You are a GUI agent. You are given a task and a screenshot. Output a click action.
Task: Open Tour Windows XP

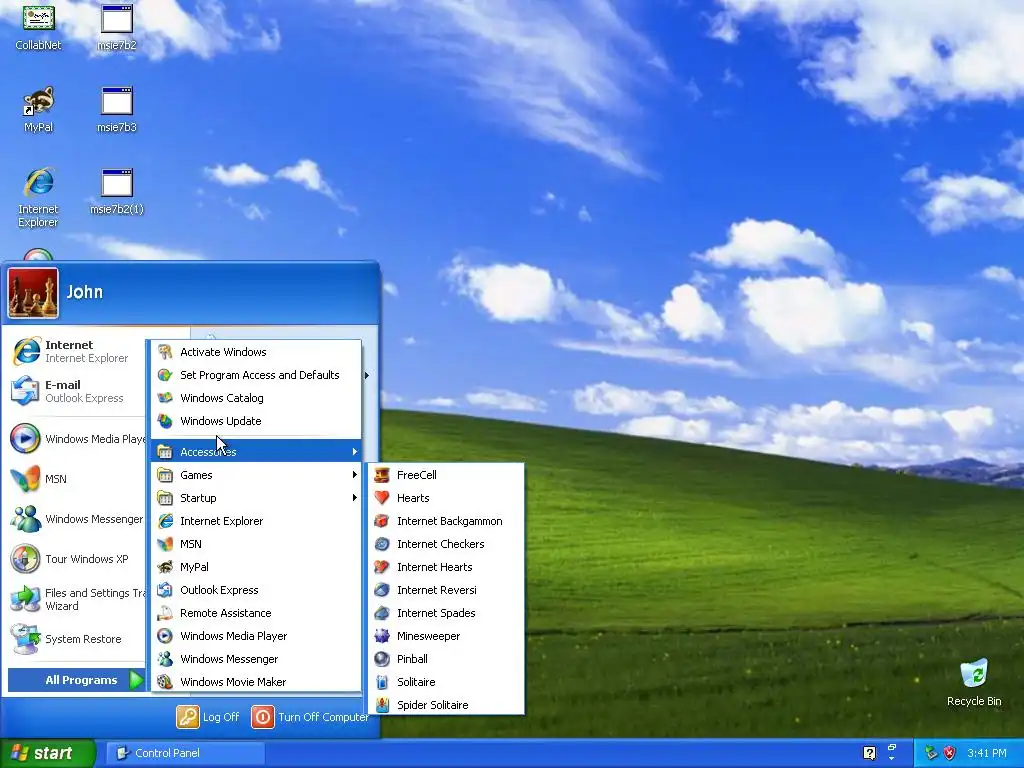pos(75,559)
